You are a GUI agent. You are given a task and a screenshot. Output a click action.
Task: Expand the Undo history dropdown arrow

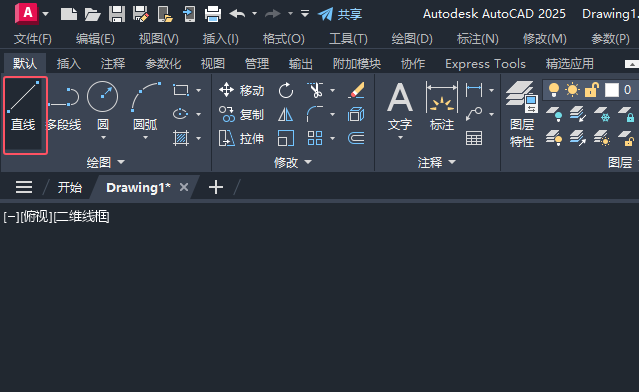(255, 13)
